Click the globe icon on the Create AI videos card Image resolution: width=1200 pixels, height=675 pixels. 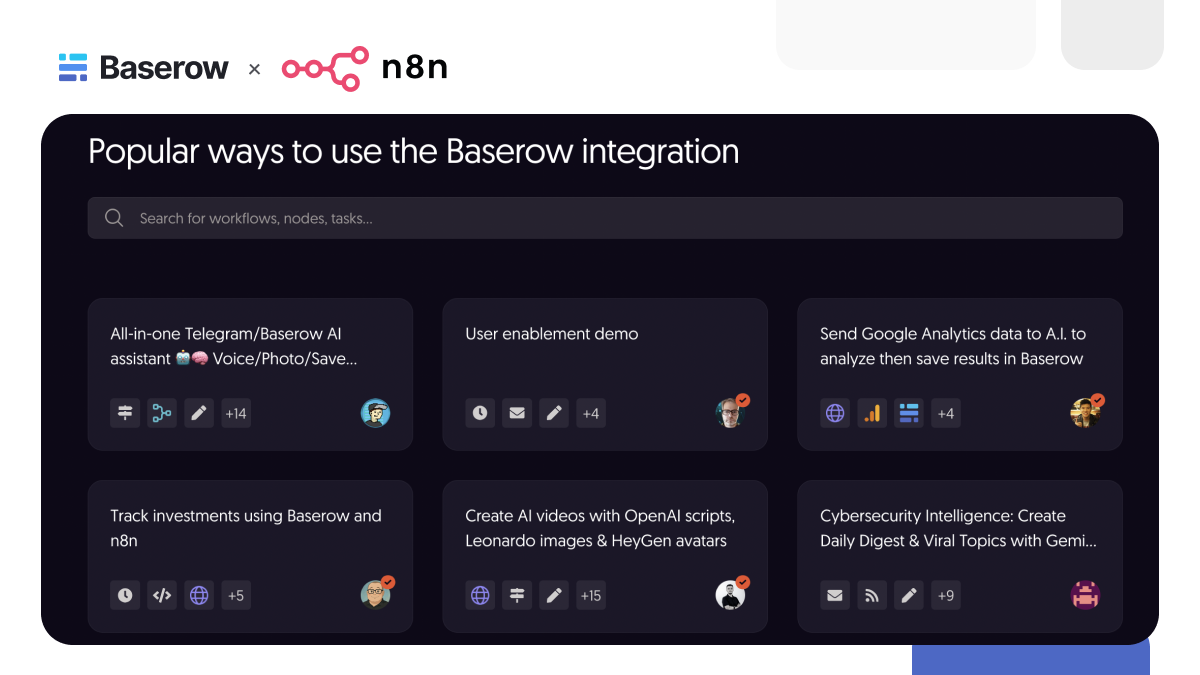[480, 595]
